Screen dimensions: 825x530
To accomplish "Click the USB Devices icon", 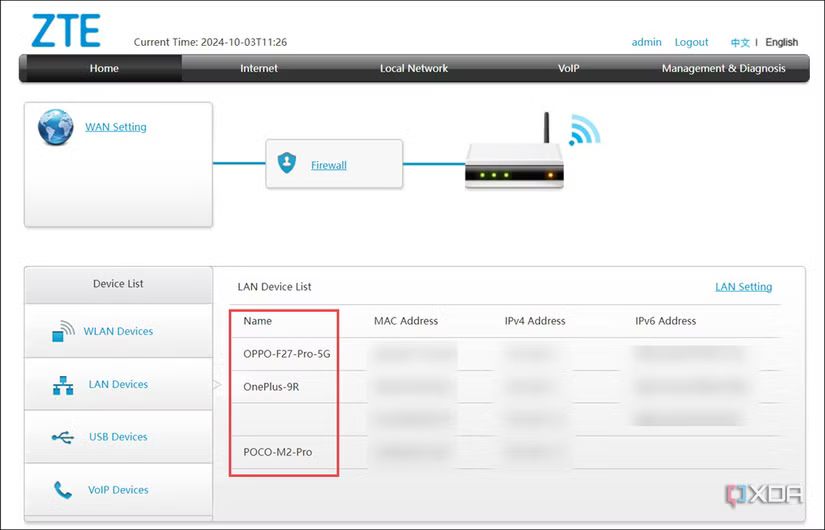I will coord(63,437).
